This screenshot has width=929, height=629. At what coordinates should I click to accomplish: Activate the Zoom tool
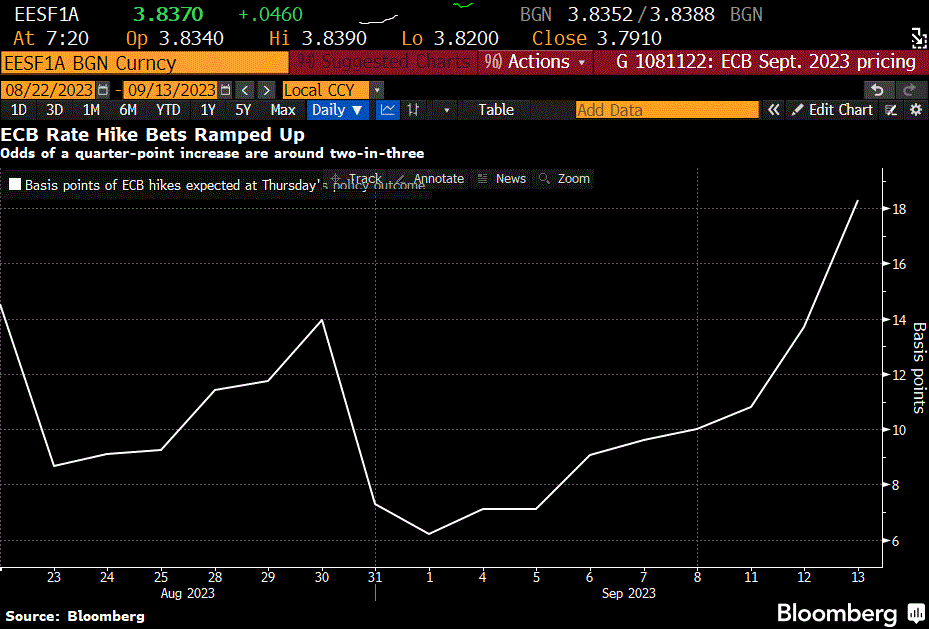click(x=565, y=178)
